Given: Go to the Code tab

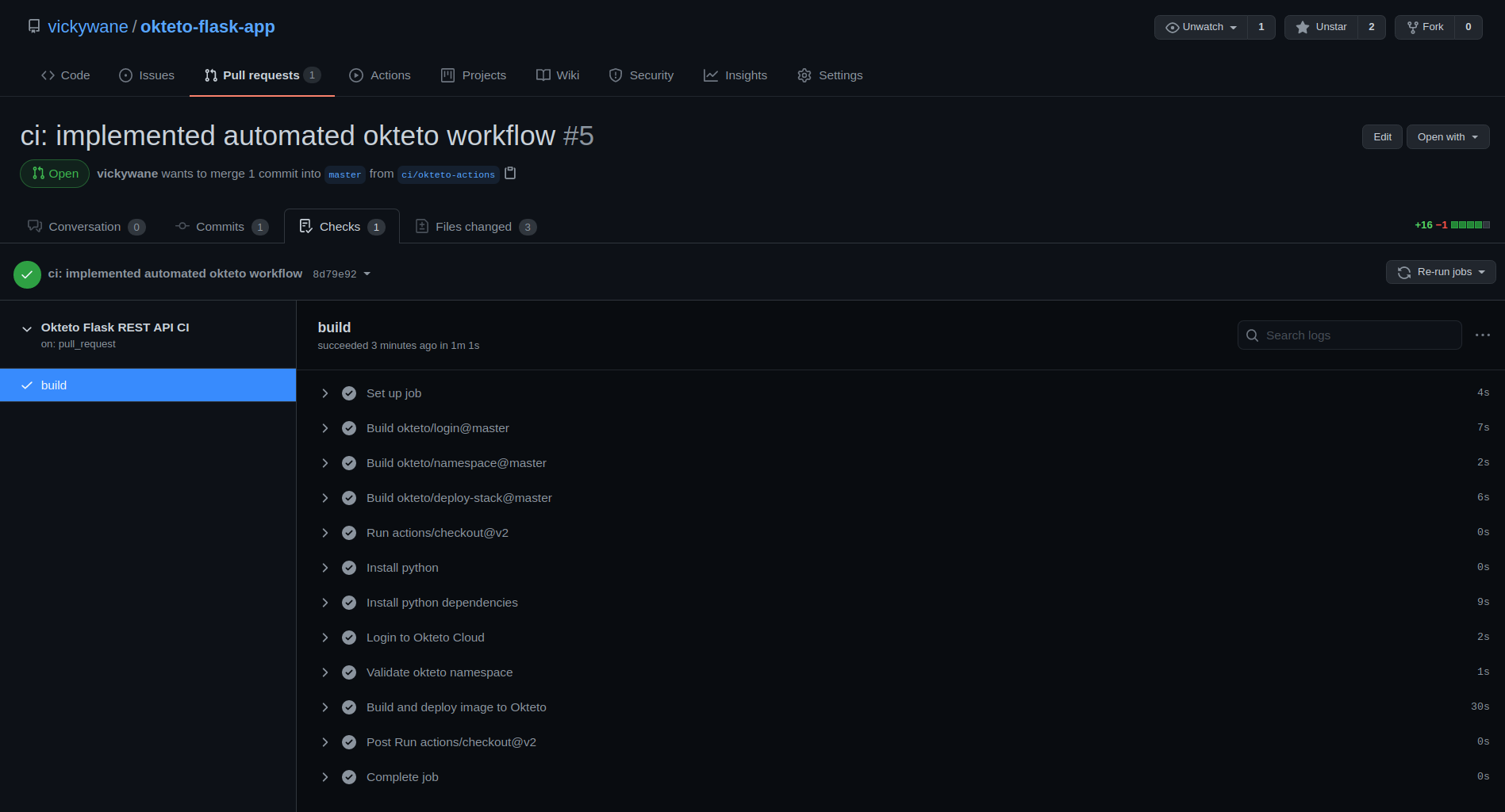Looking at the screenshot, I should pyautogui.click(x=66, y=75).
